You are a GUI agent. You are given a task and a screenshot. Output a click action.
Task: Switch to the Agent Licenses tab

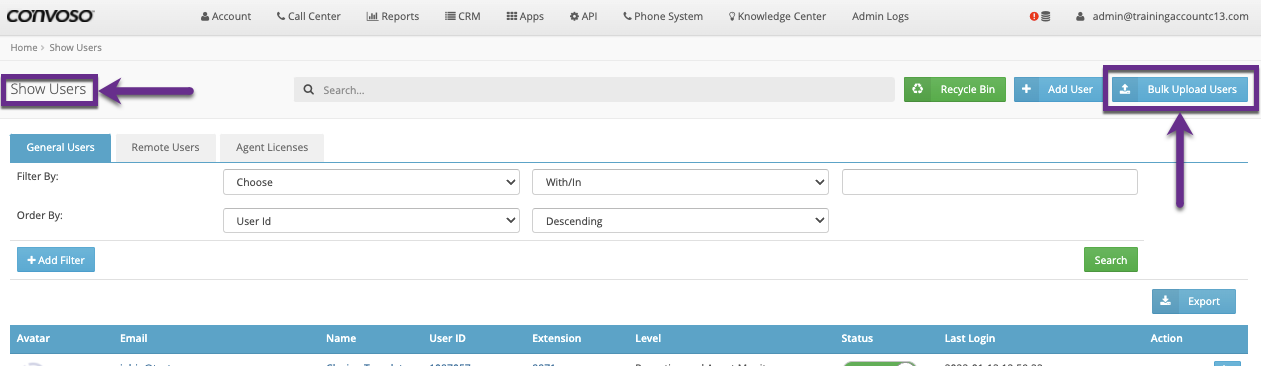[x=272, y=147]
